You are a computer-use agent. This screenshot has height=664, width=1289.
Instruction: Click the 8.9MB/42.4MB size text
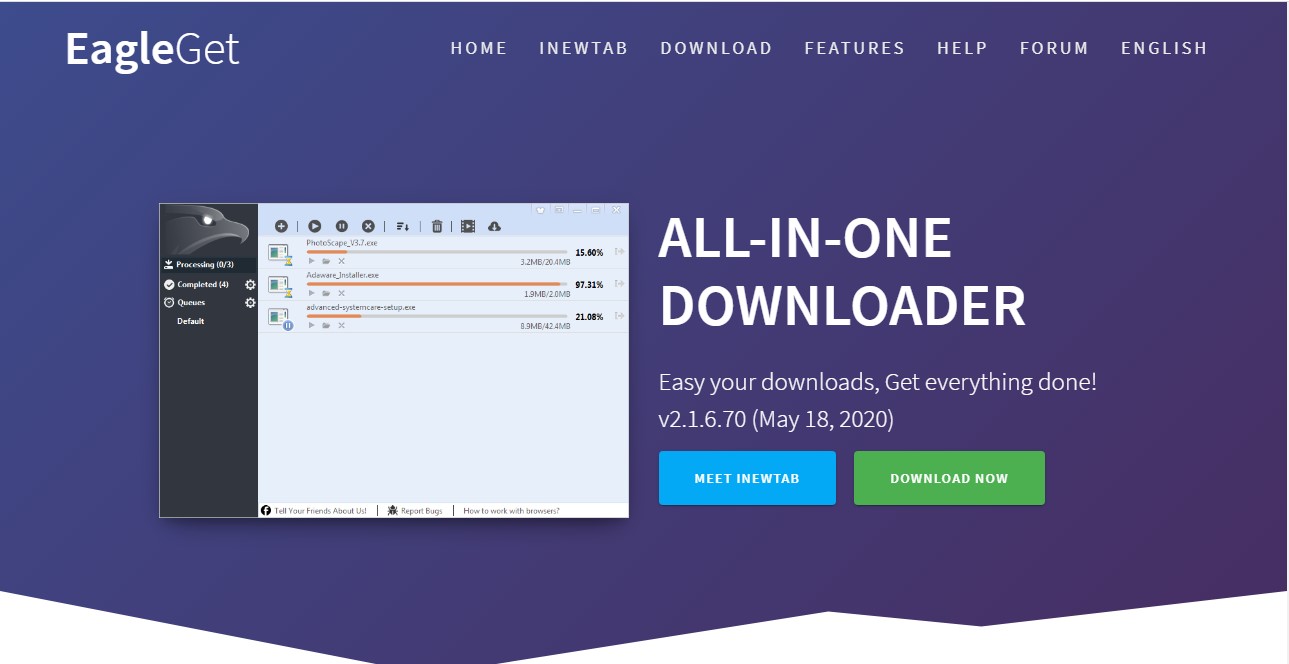tap(545, 326)
